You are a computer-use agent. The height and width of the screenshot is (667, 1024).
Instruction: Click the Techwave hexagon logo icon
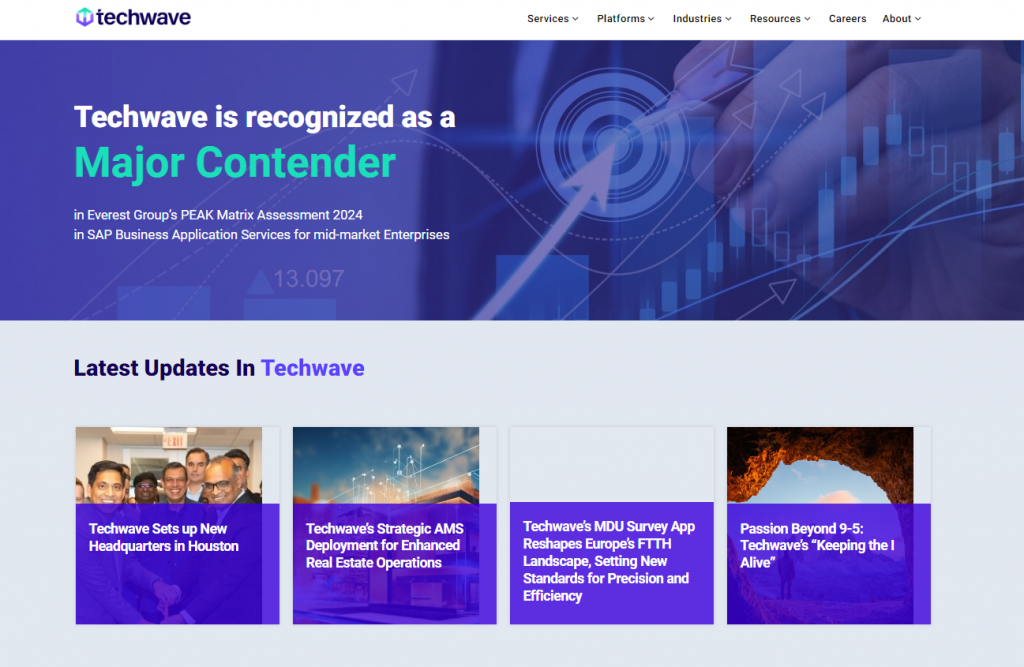84,17
